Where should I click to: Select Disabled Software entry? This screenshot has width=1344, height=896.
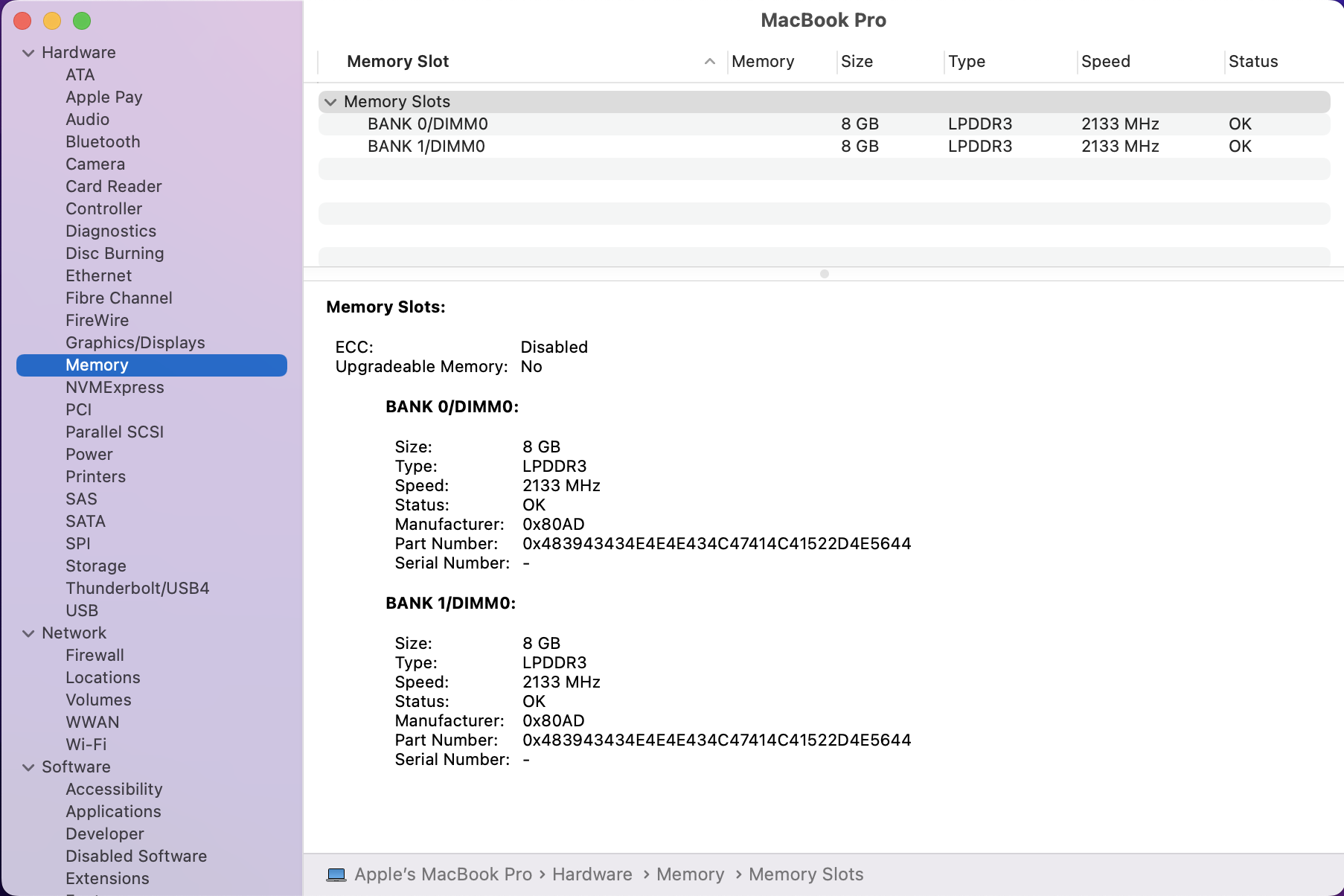click(136, 857)
